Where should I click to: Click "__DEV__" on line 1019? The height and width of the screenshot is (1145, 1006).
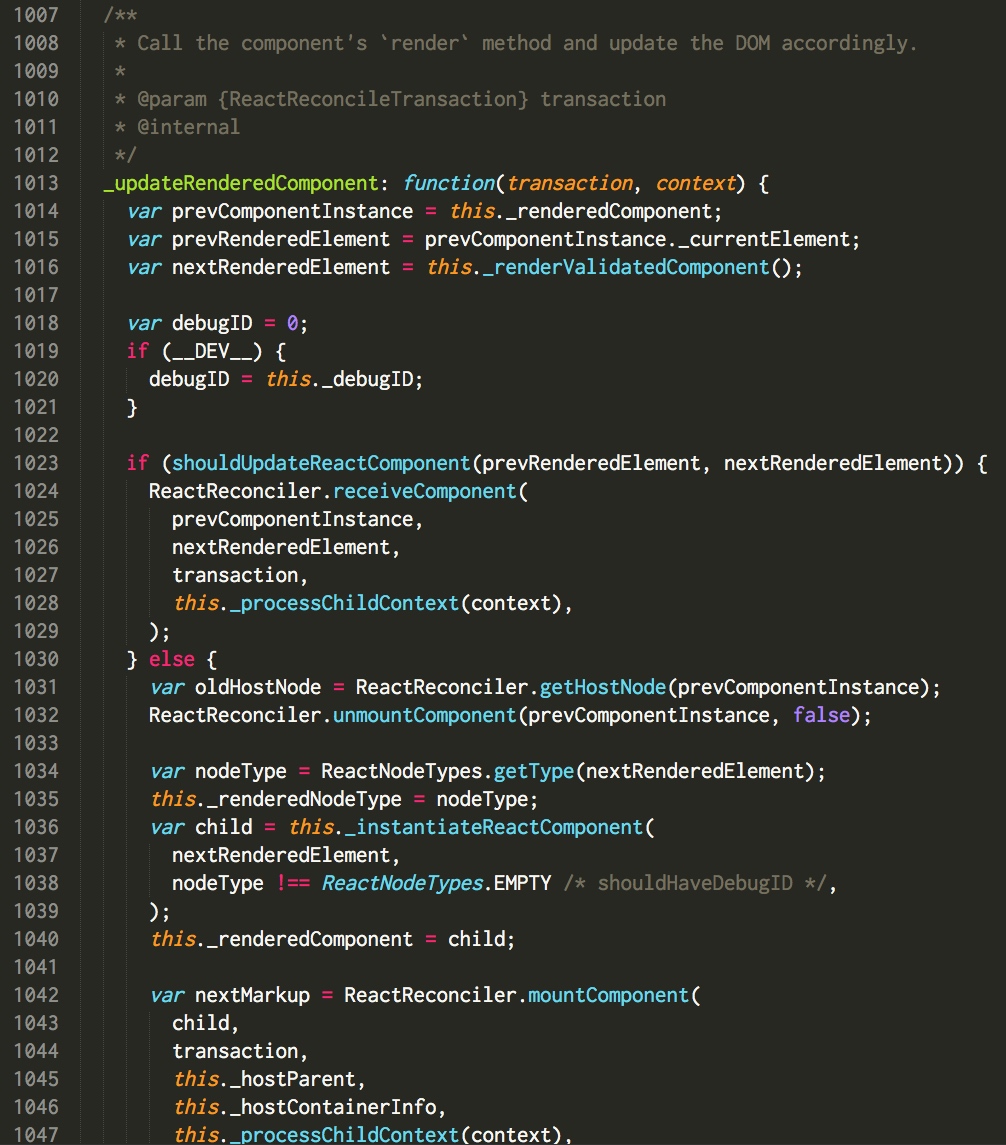pyautogui.click(x=212, y=351)
